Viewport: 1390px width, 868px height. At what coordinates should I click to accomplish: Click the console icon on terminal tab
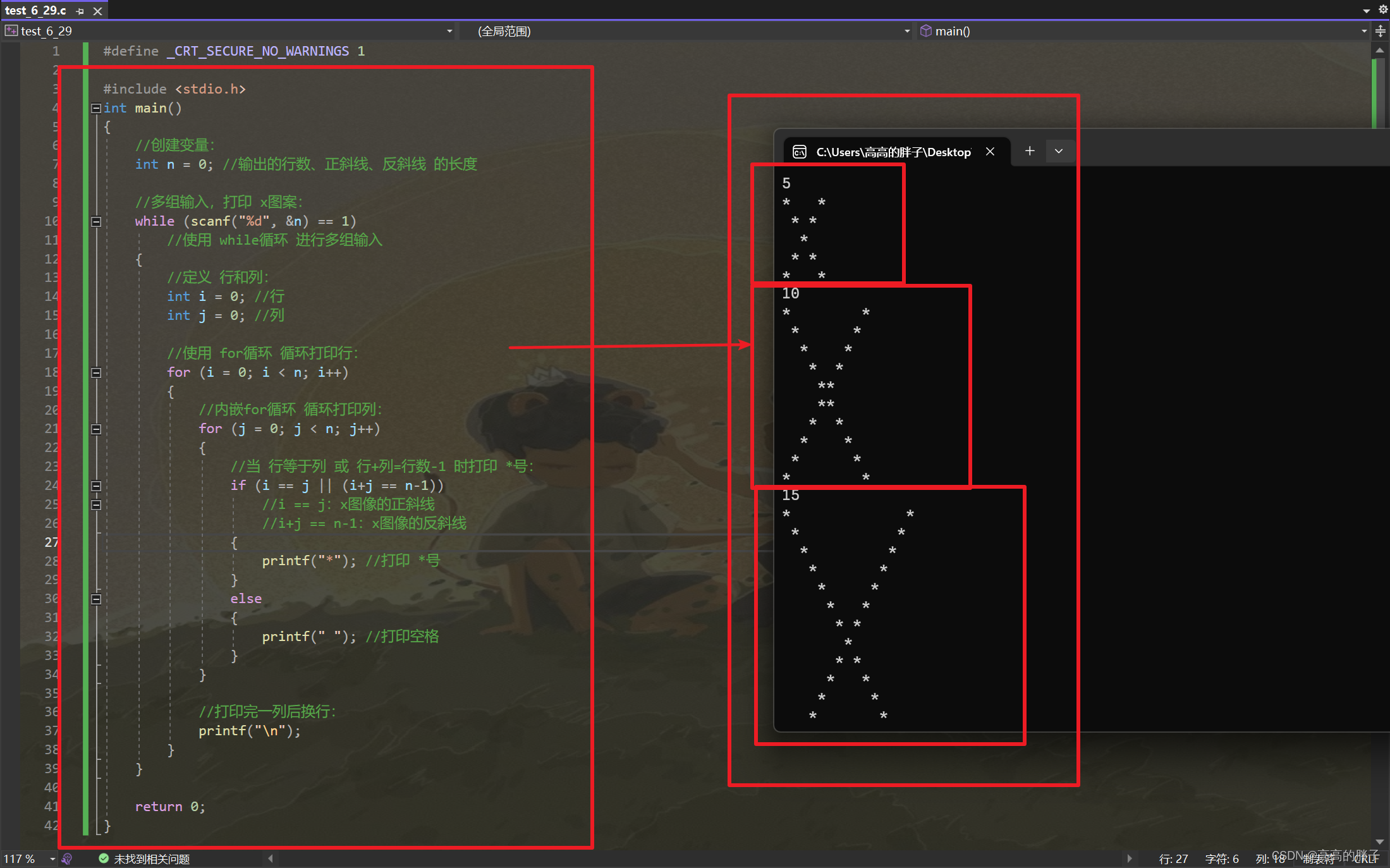(800, 152)
